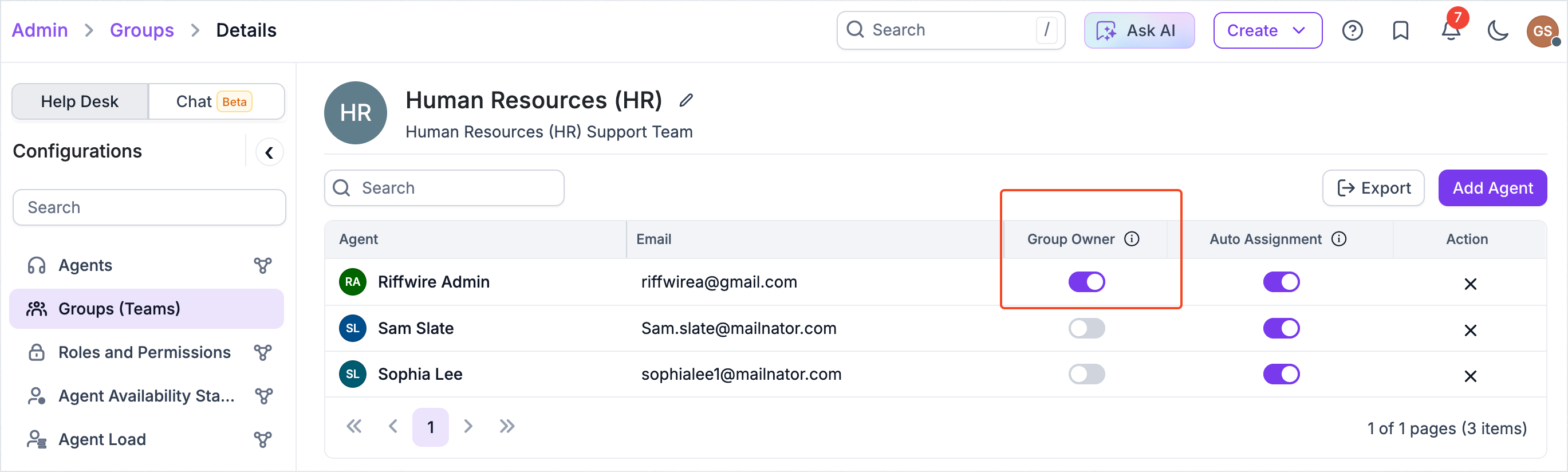The width and height of the screenshot is (1568, 472).
Task: Click the RA avatar for Riffwire Admin
Action: (352, 282)
